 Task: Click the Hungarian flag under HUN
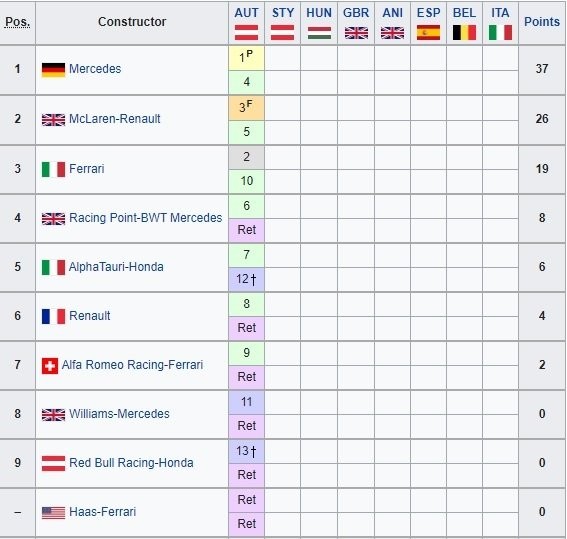tap(319, 33)
